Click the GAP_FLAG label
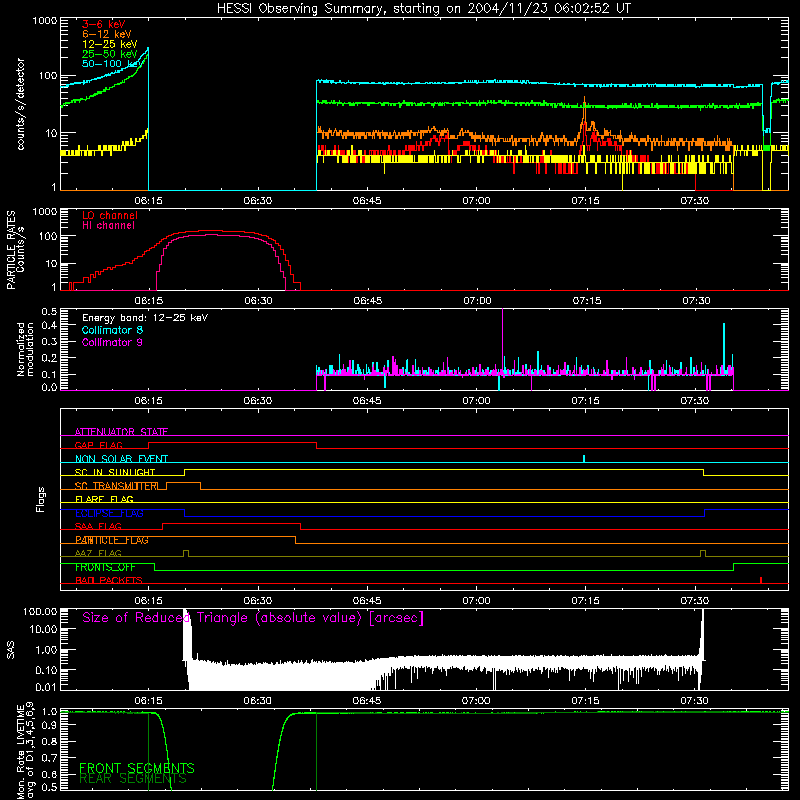This screenshot has height=800, width=800. point(98,445)
